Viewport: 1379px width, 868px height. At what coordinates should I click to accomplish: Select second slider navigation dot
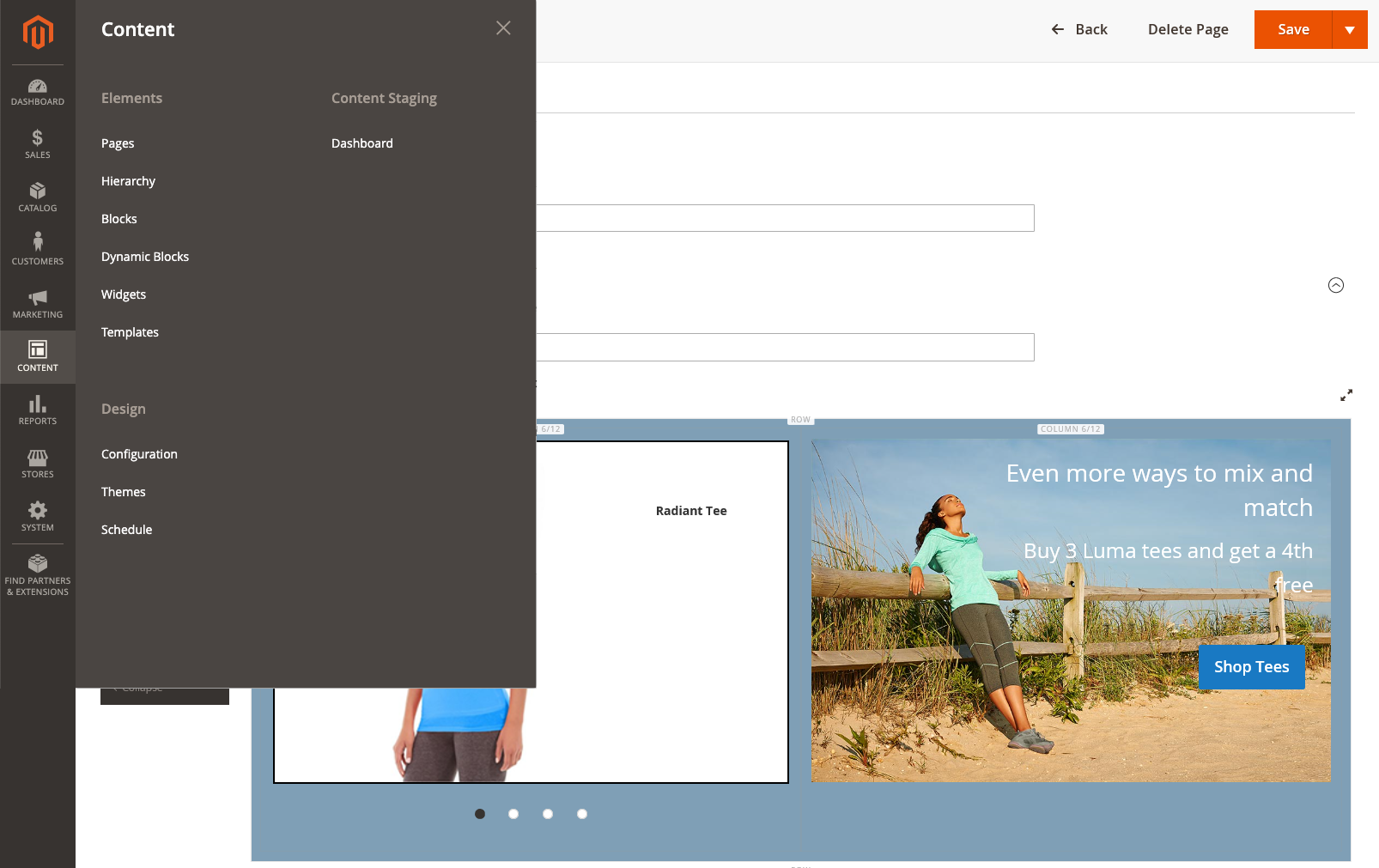(513, 814)
